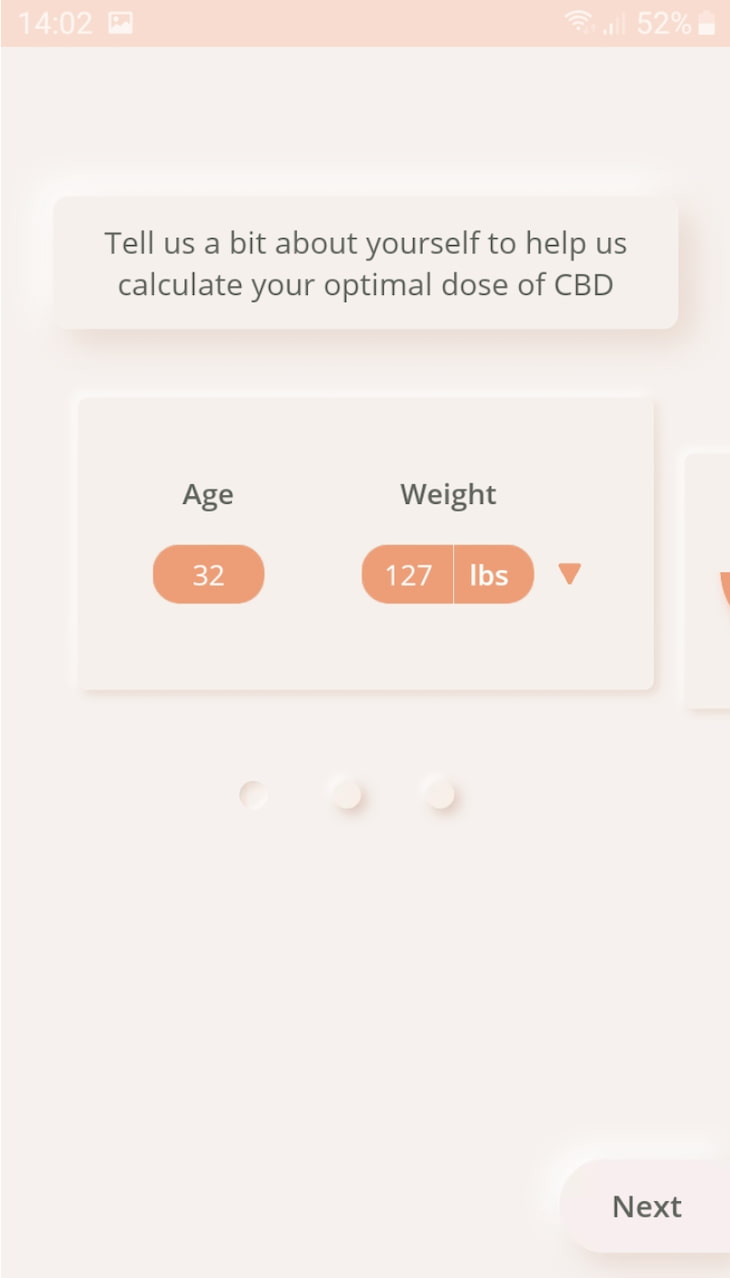Tap the Wi-Fi status icon
This screenshot has height=1278, width=730.
pos(578,23)
